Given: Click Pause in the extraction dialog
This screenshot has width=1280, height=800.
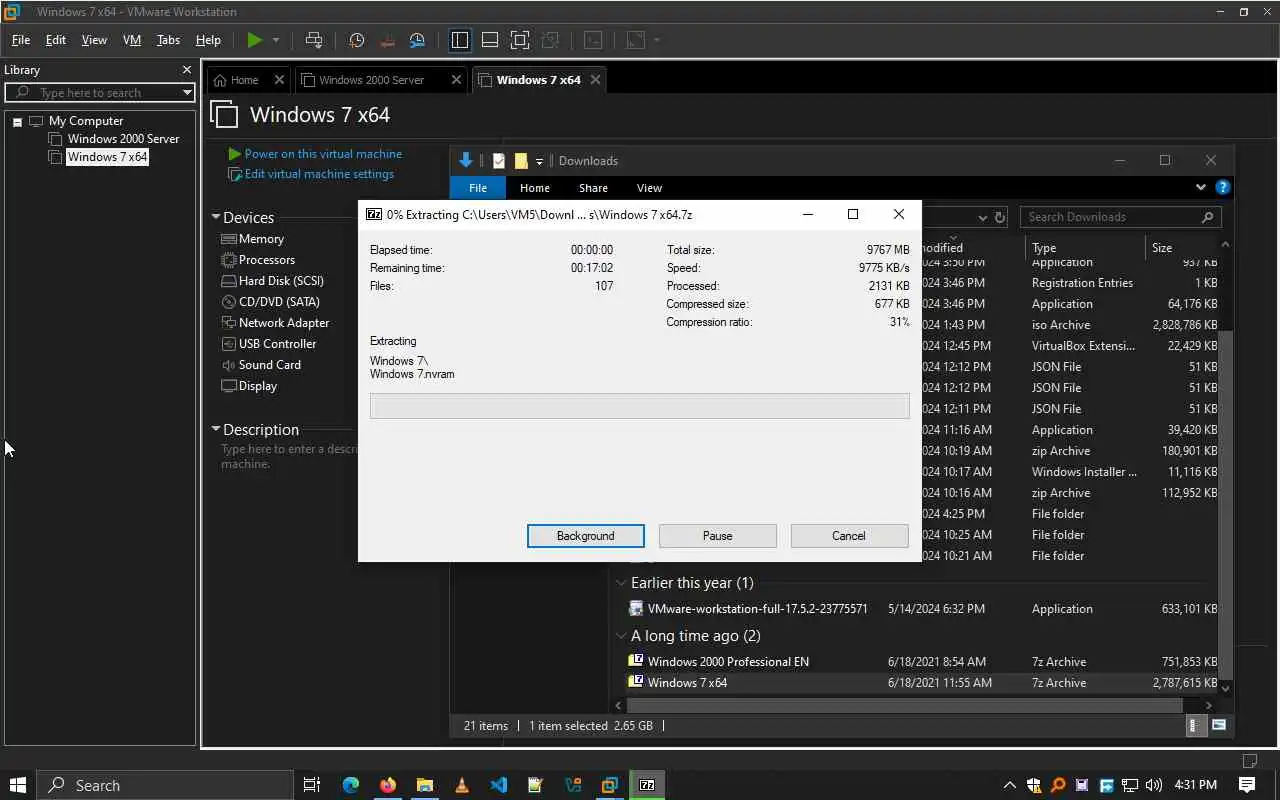Looking at the screenshot, I should 717,536.
